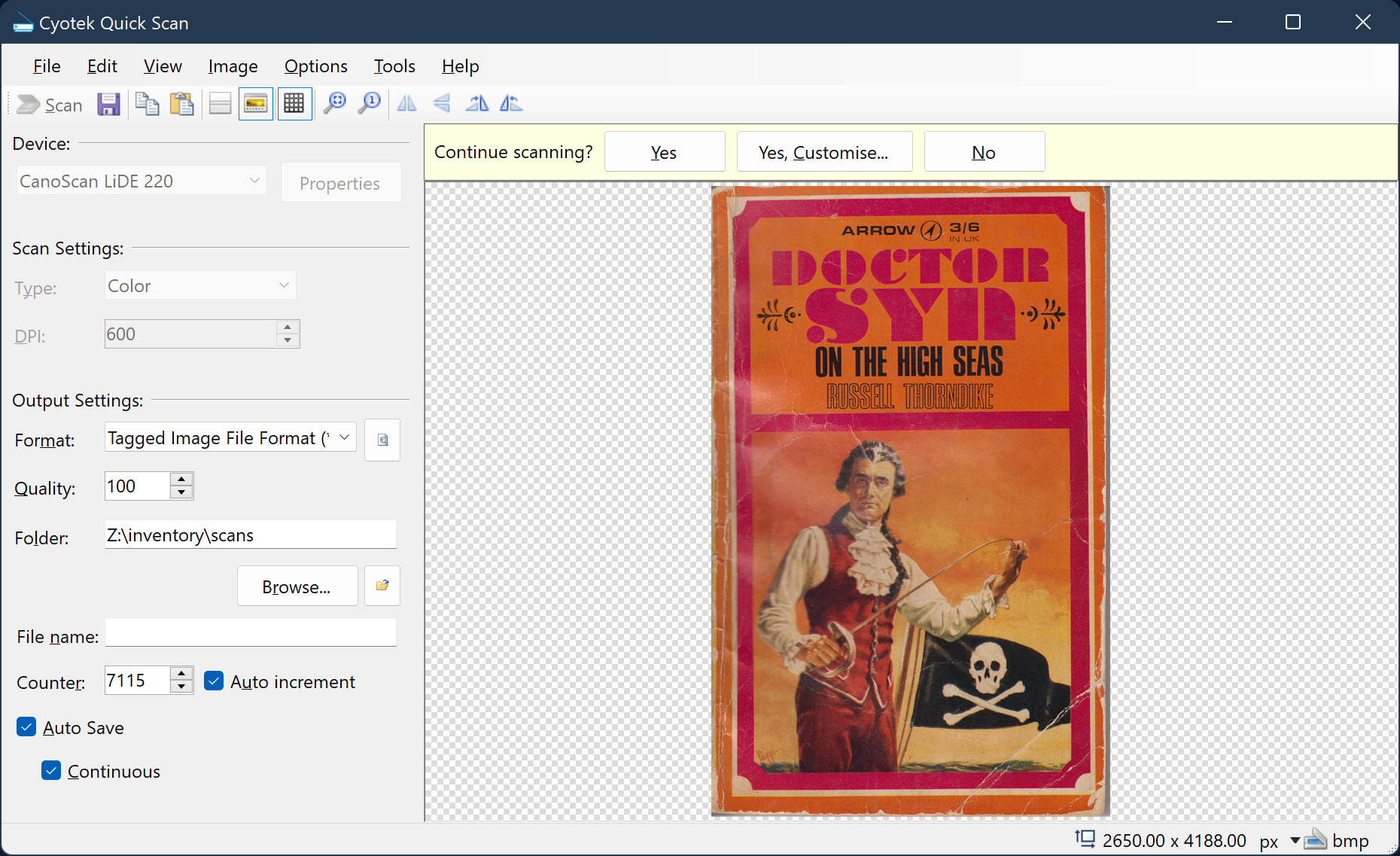Copy the image with the copy icon
Screen dimensions: 1400x856
click(x=147, y=105)
